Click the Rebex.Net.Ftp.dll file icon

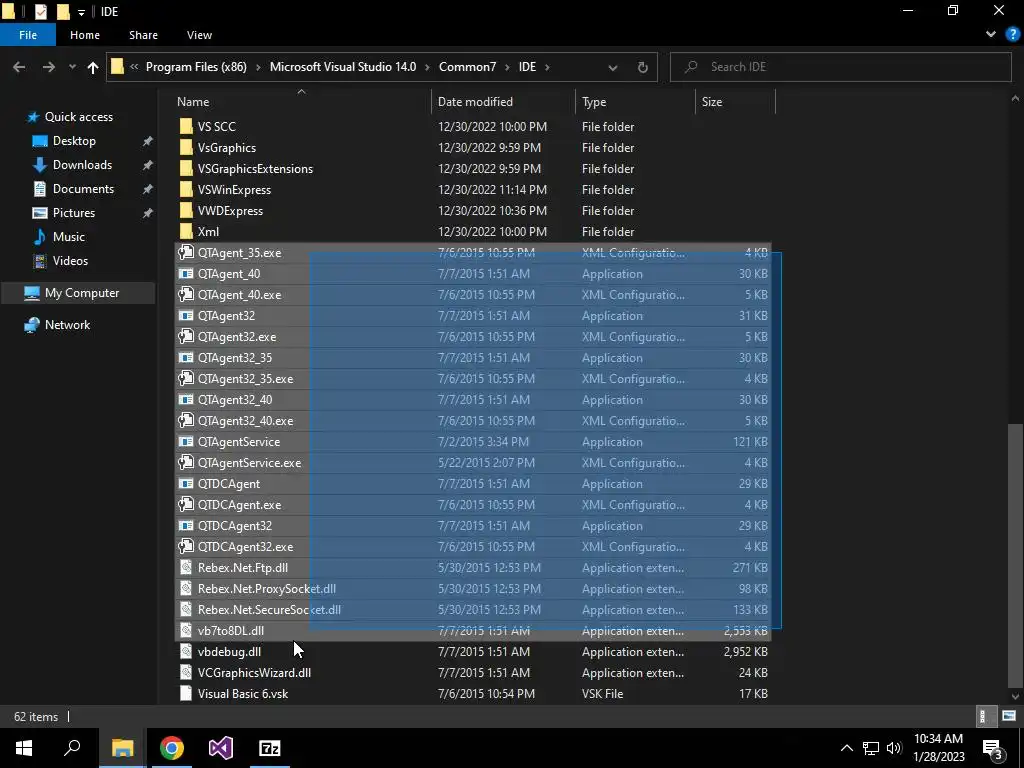click(x=186, y=568)
